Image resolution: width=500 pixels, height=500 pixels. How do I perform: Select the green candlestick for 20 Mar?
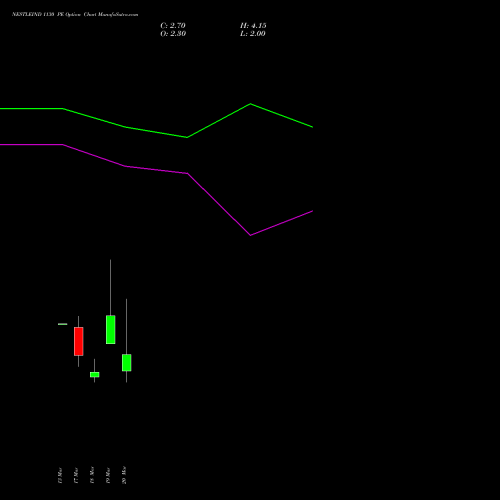pyautogui.click(x=127, y=362)
